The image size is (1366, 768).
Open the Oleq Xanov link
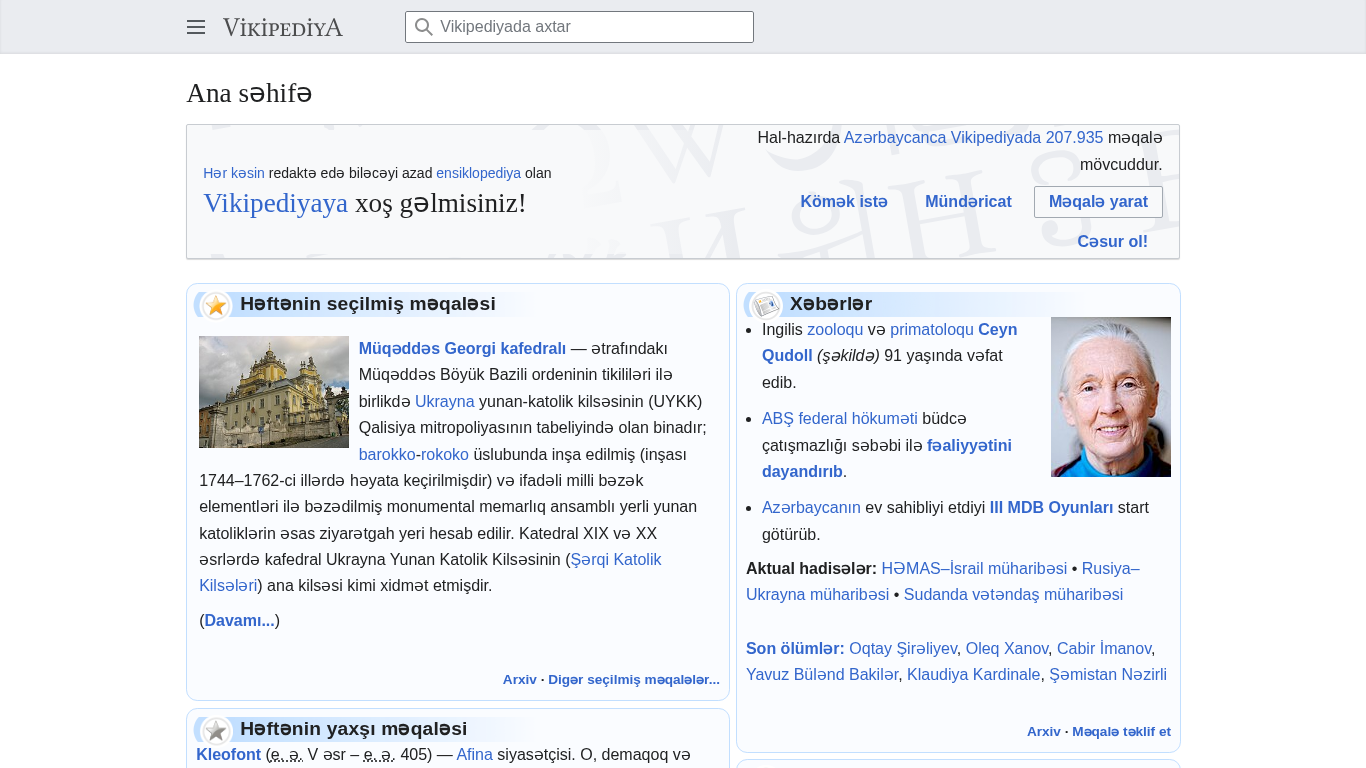point(1007,649)
